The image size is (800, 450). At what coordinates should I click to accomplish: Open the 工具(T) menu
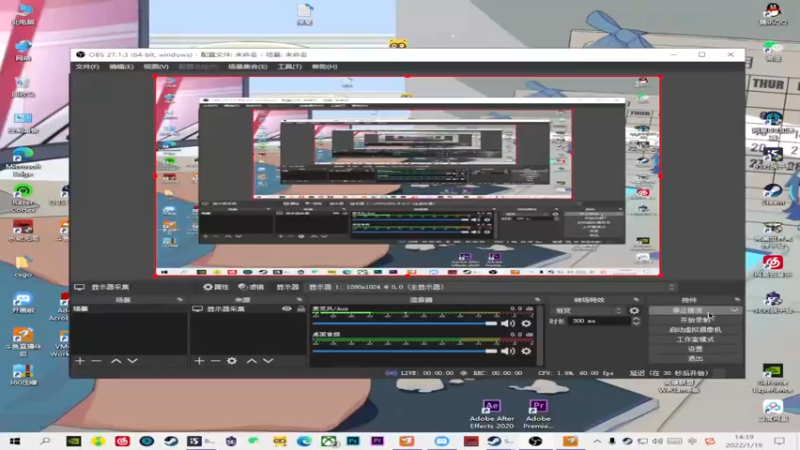coord(289,67)
